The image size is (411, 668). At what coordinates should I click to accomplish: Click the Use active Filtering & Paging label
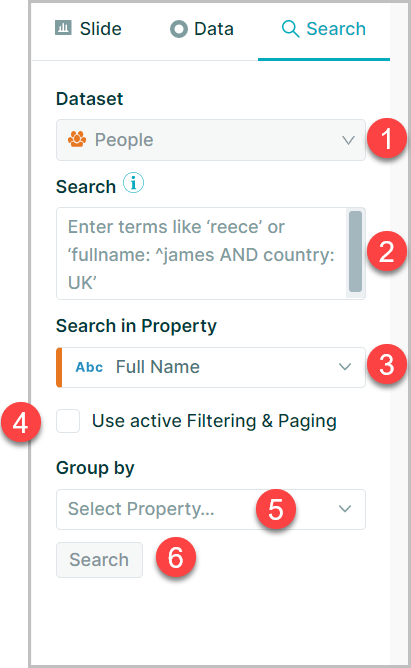click(x=214, y=421)
